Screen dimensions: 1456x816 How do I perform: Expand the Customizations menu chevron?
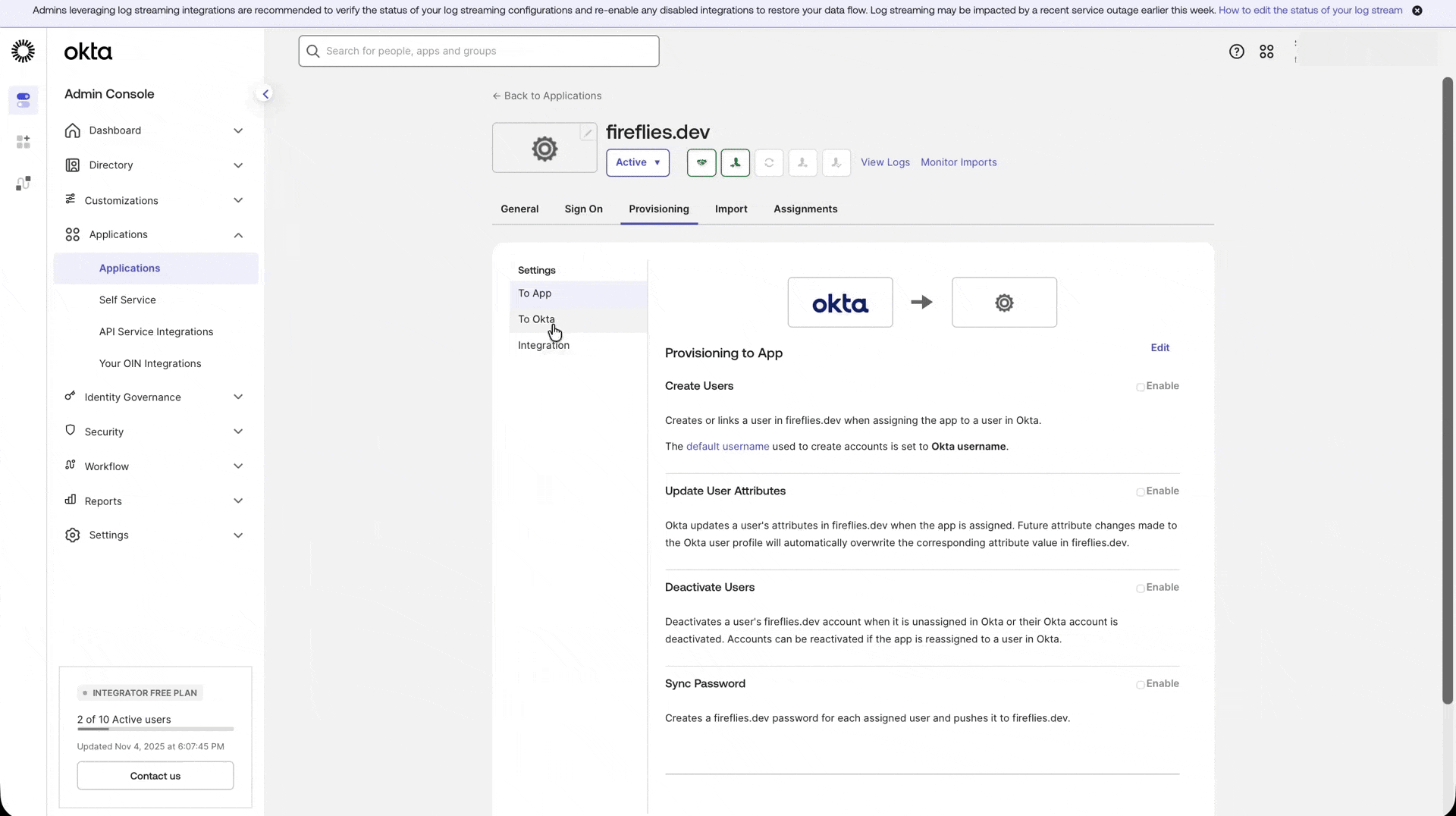click(238, 200)
